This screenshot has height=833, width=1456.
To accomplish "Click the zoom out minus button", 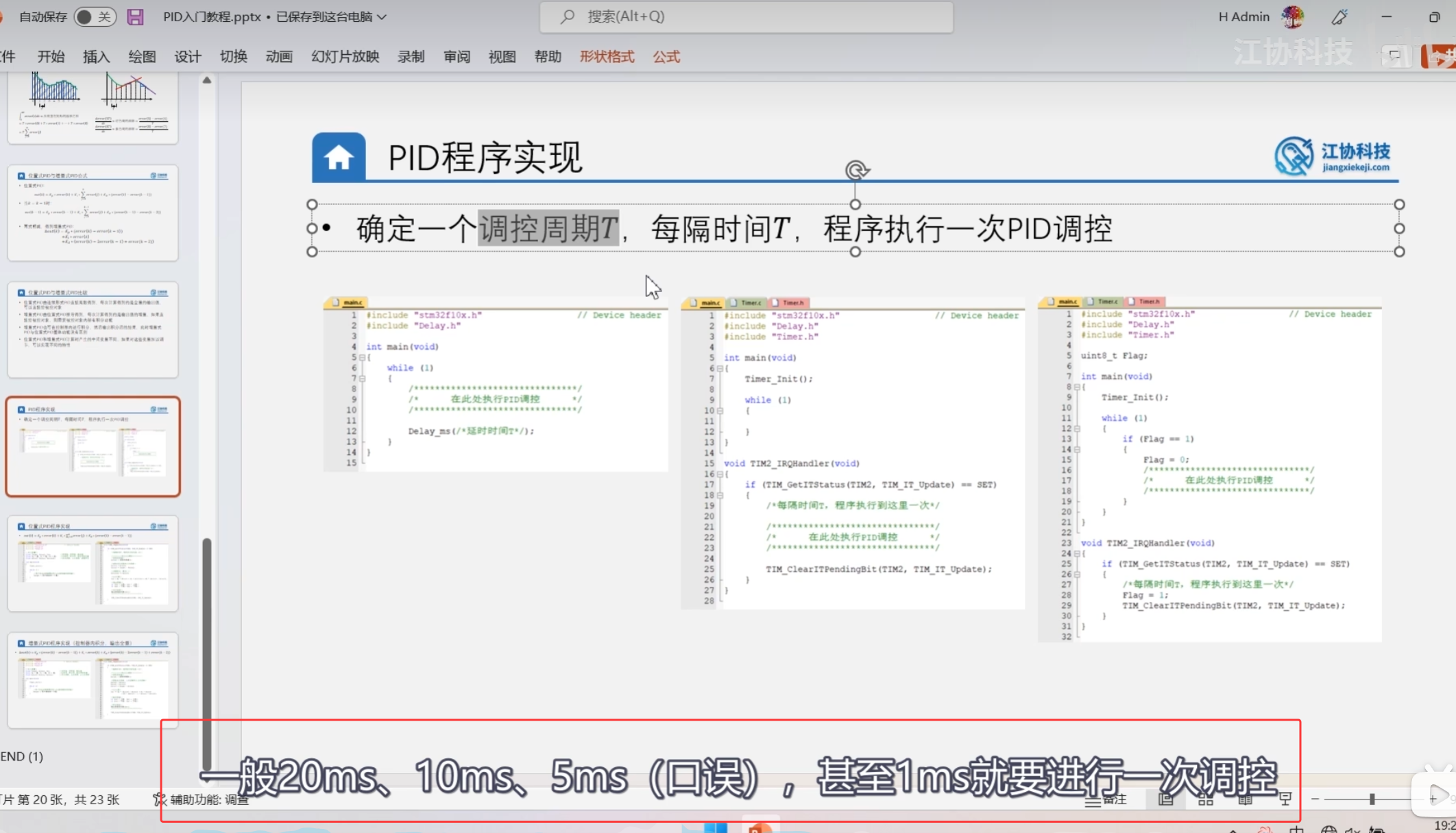I will pyautogui.click(x=1315, y=799).
